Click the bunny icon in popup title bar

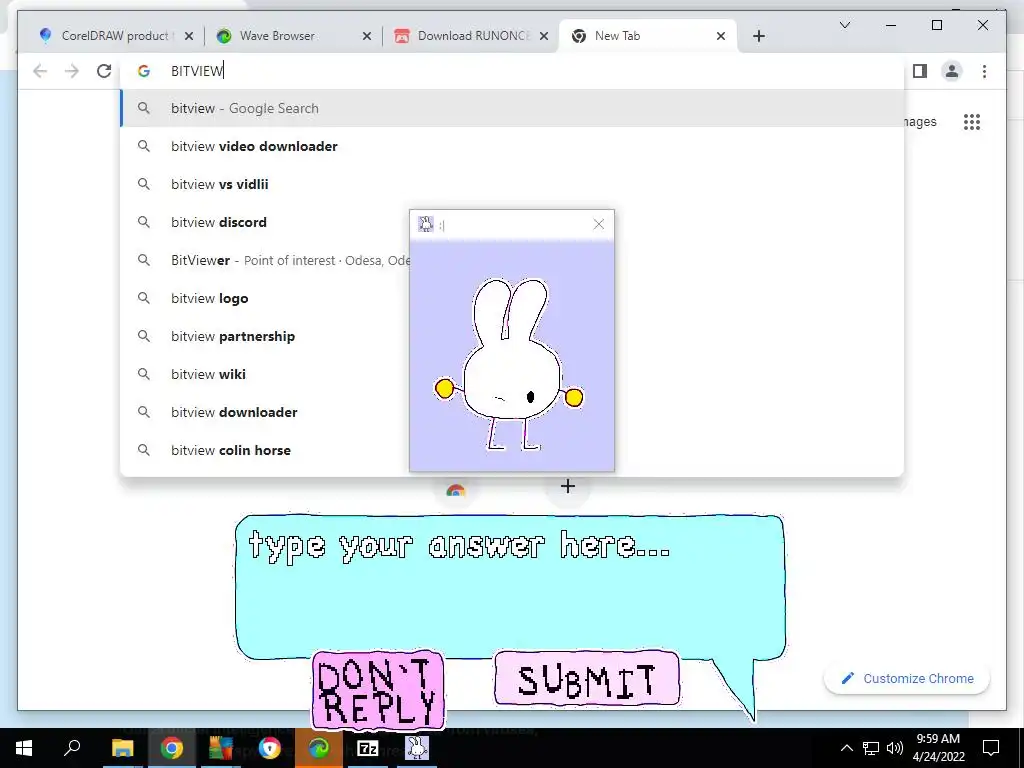click(x=426, y=225)
